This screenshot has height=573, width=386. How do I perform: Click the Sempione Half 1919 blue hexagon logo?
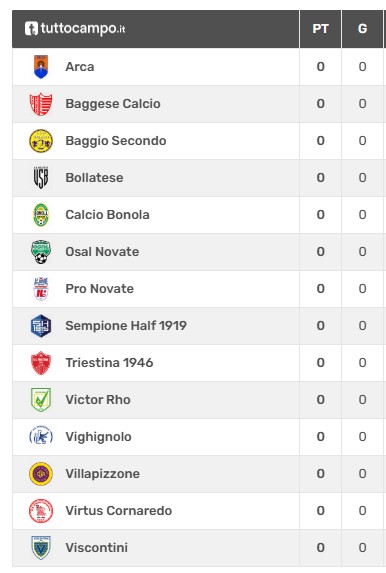click(41, 326)
